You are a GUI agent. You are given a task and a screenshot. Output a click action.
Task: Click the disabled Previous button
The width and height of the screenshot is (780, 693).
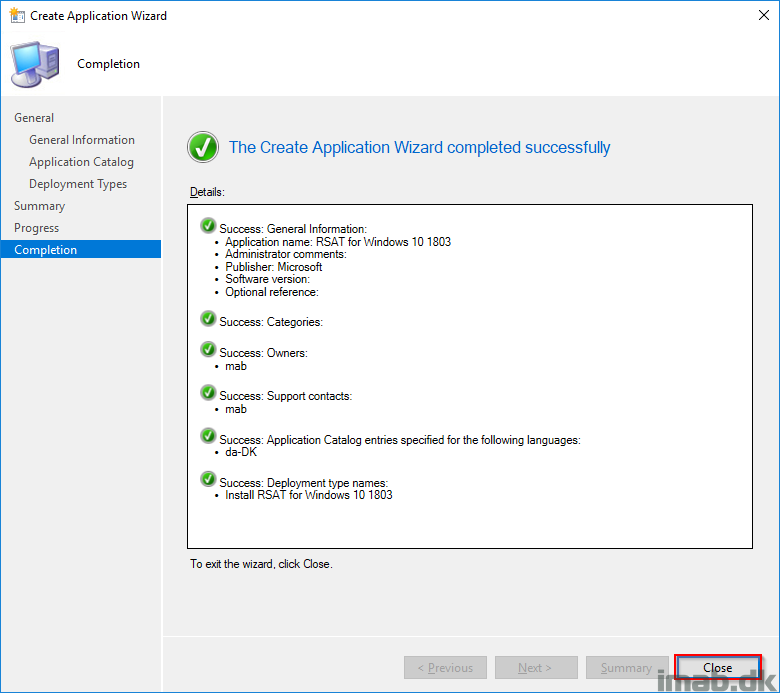click(445, 668)
